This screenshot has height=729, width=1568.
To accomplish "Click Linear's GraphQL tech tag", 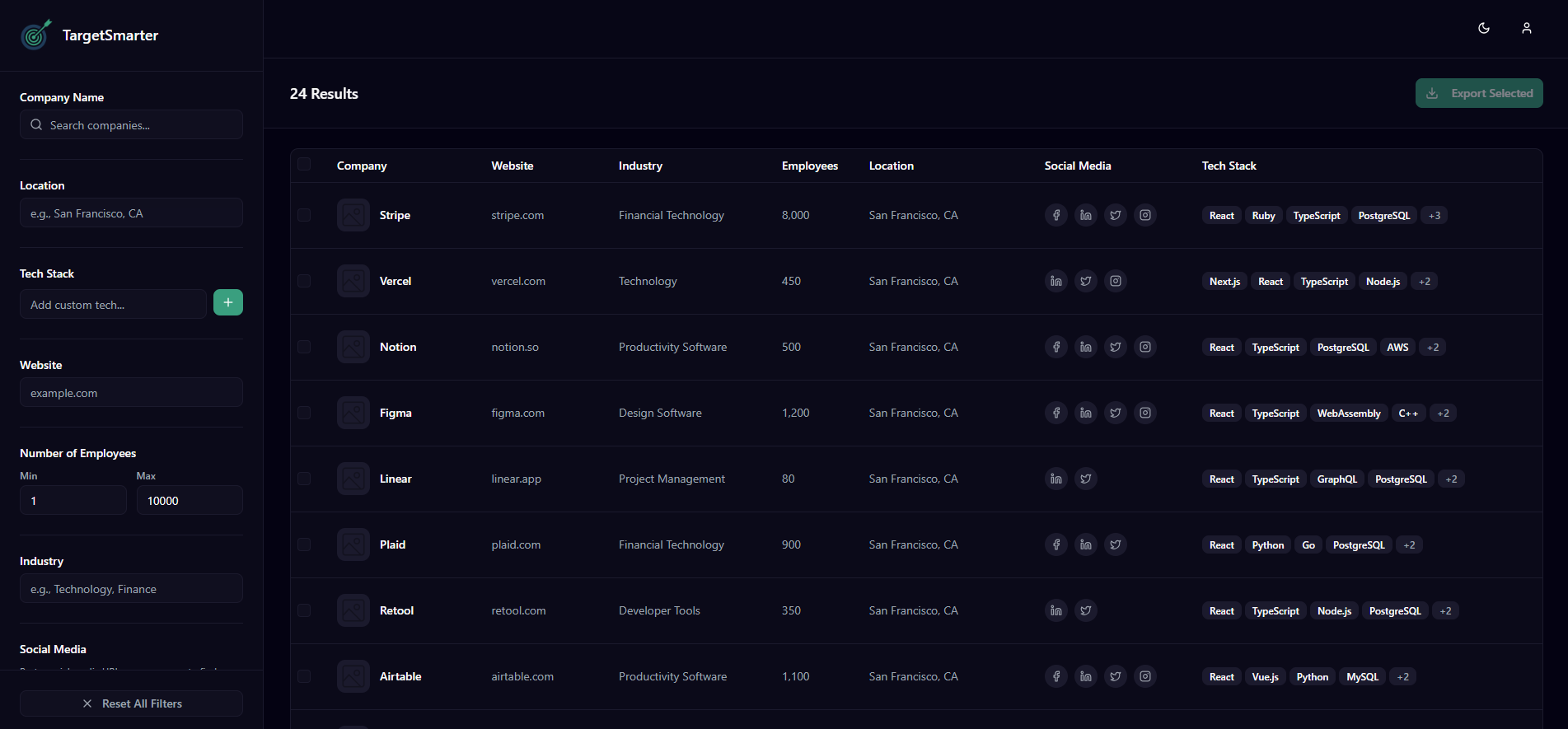I will [1336, 479].
